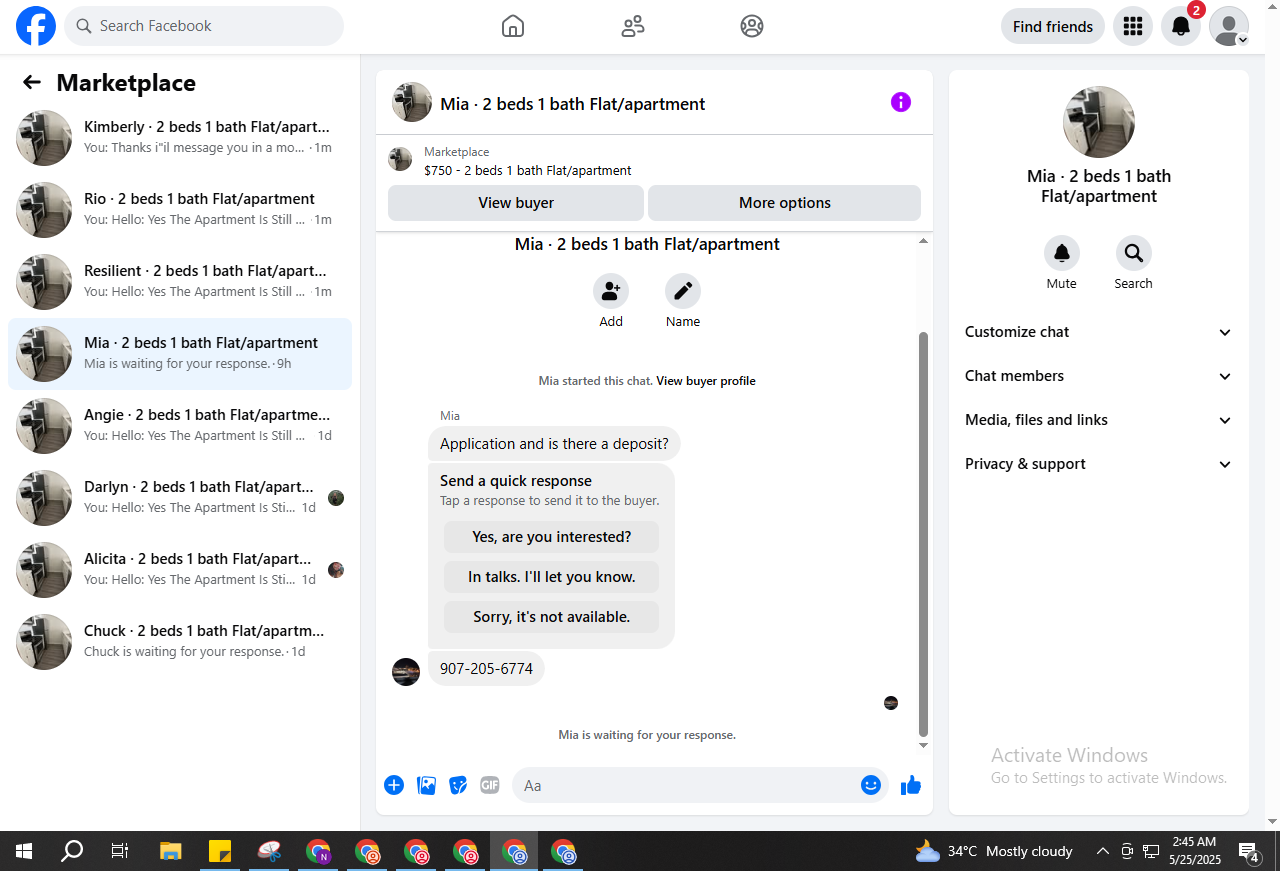The image size is (1280, 871).
Task: Click the 907-205-6774 message
Action: [486, 669]
